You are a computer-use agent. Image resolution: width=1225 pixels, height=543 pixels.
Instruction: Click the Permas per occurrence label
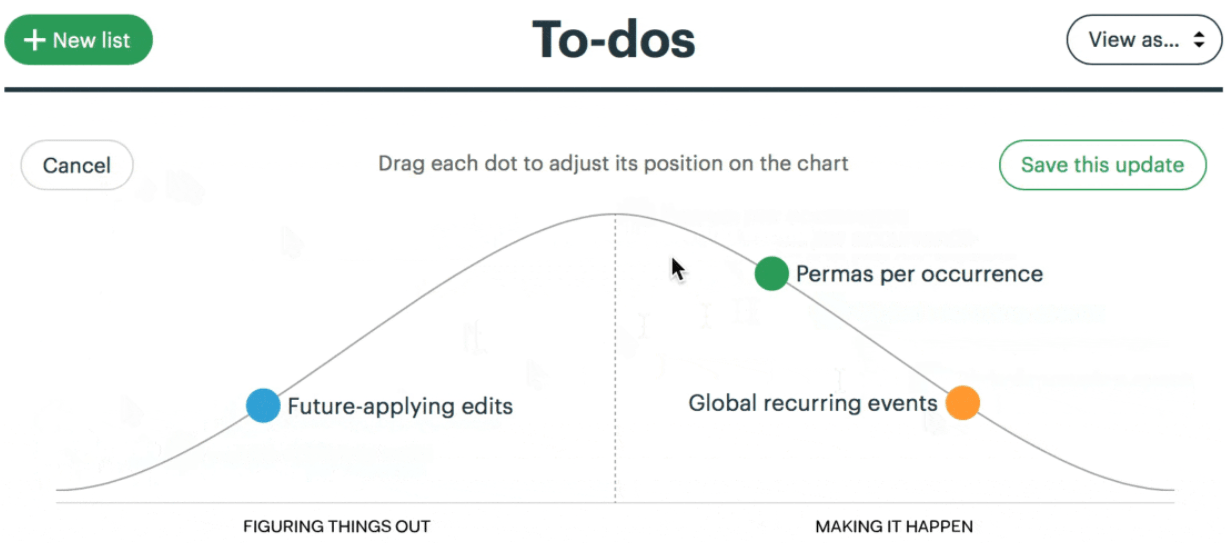(919, 274)
